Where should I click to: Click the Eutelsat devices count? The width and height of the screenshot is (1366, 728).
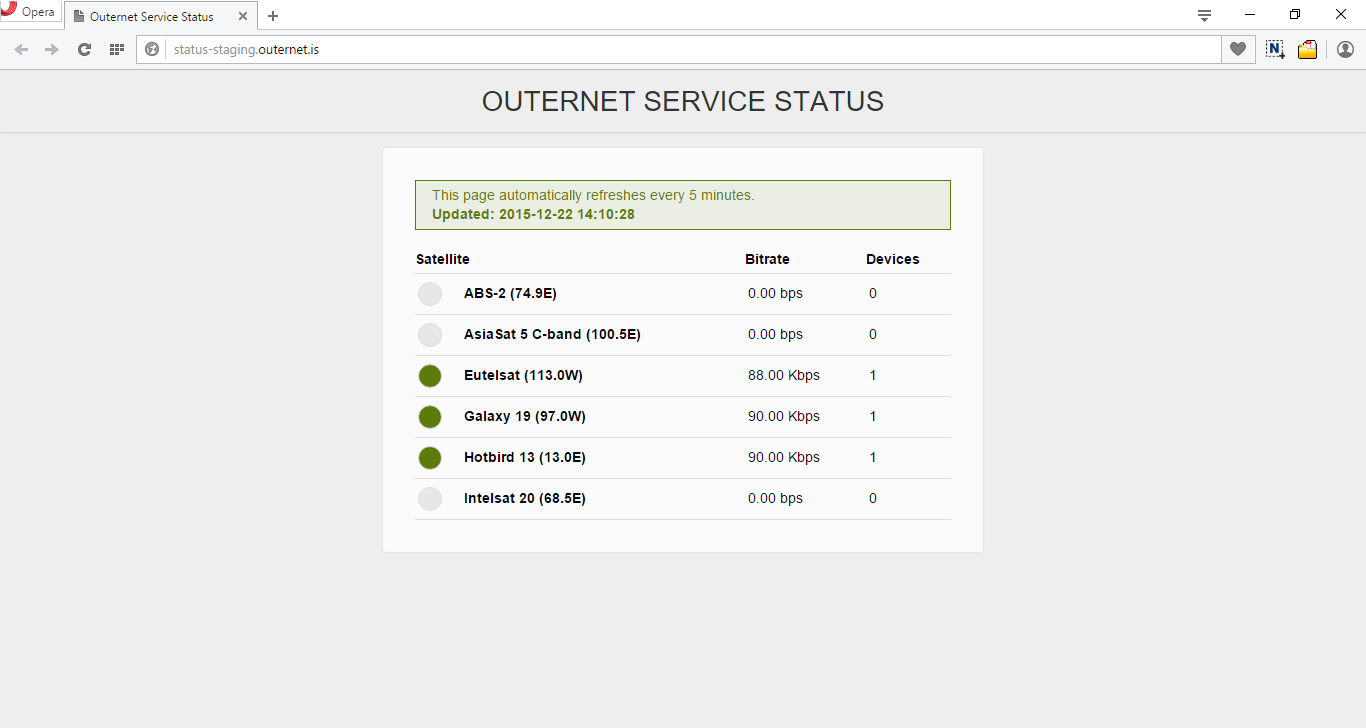[x=873, y=375]
